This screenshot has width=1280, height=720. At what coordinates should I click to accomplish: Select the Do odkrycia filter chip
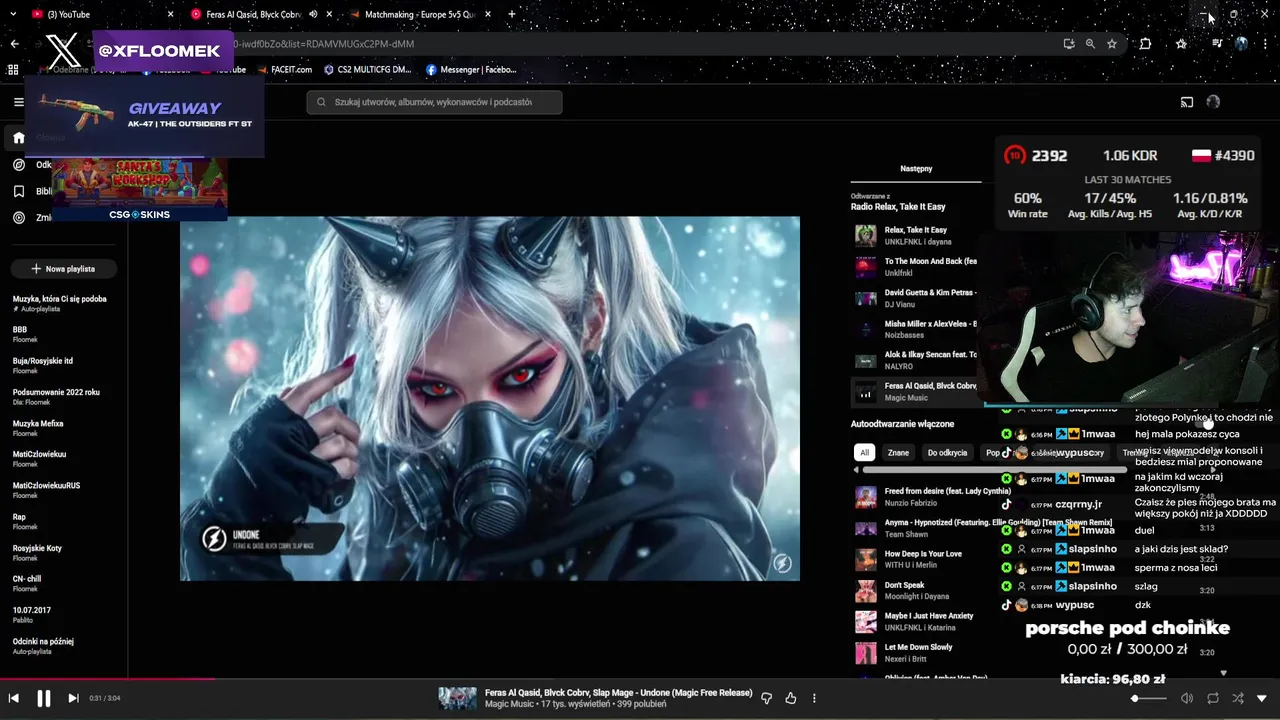pyautogui.click(x=947, y=453)
